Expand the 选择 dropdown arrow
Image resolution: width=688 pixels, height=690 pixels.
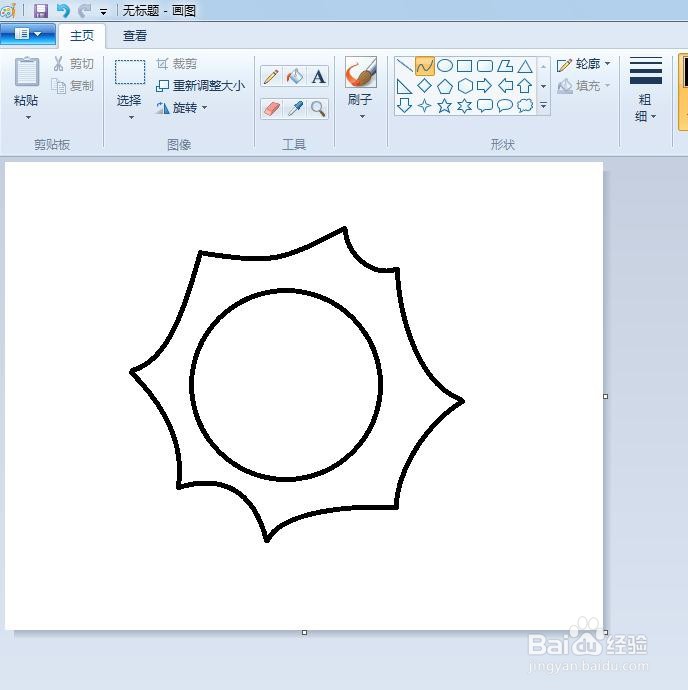click(x=131, y=117)
